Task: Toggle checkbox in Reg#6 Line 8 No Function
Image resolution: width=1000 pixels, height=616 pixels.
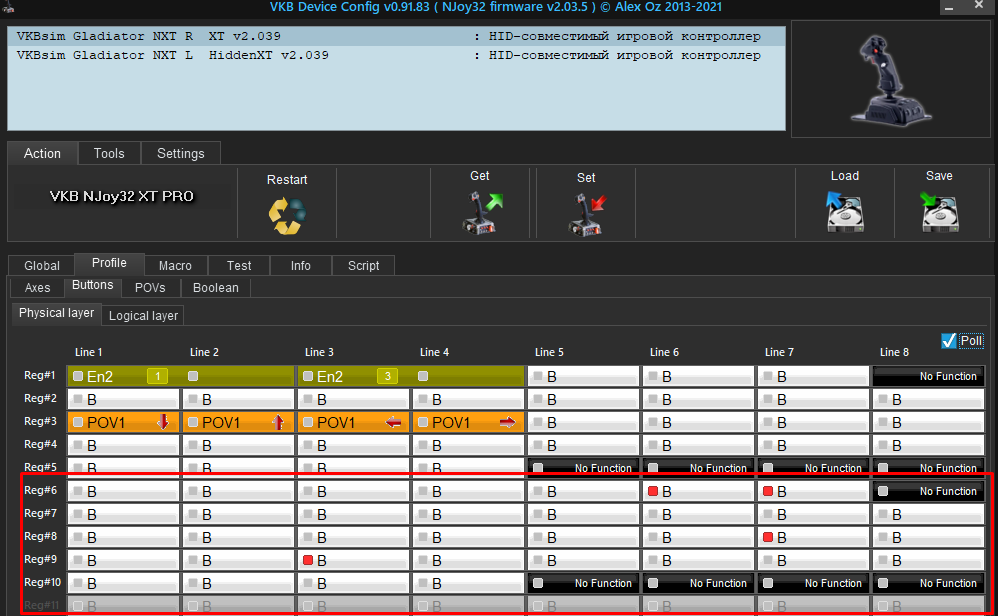Action: pos(883,491)
